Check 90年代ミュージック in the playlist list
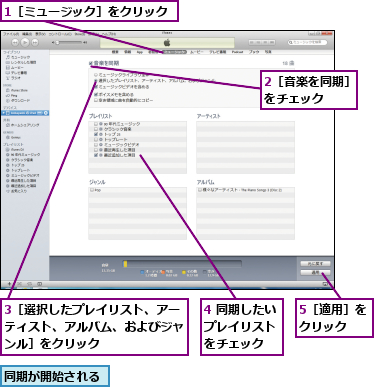Viewport: 374px width, 387px height. [96, 124]
